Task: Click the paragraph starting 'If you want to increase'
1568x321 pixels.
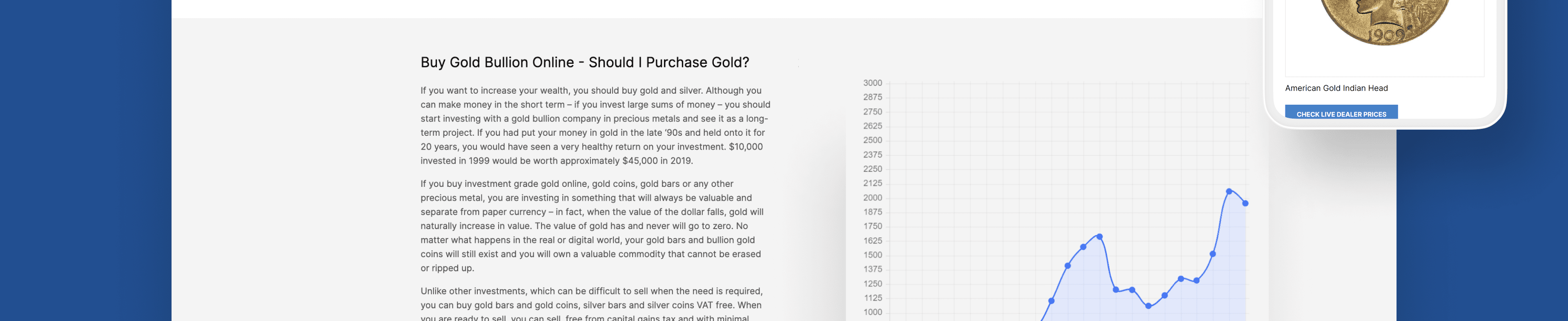Action: click(x=595, y=126)
